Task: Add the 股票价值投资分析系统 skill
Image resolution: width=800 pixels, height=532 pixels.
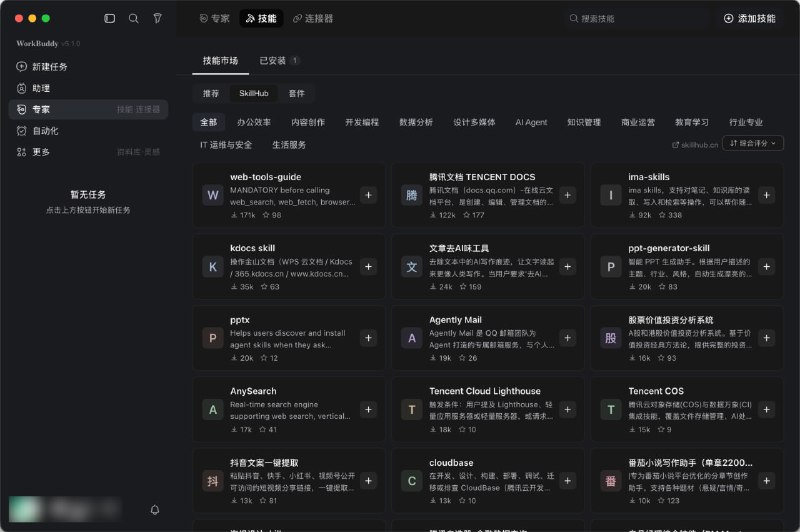Action: pos(766,338)
